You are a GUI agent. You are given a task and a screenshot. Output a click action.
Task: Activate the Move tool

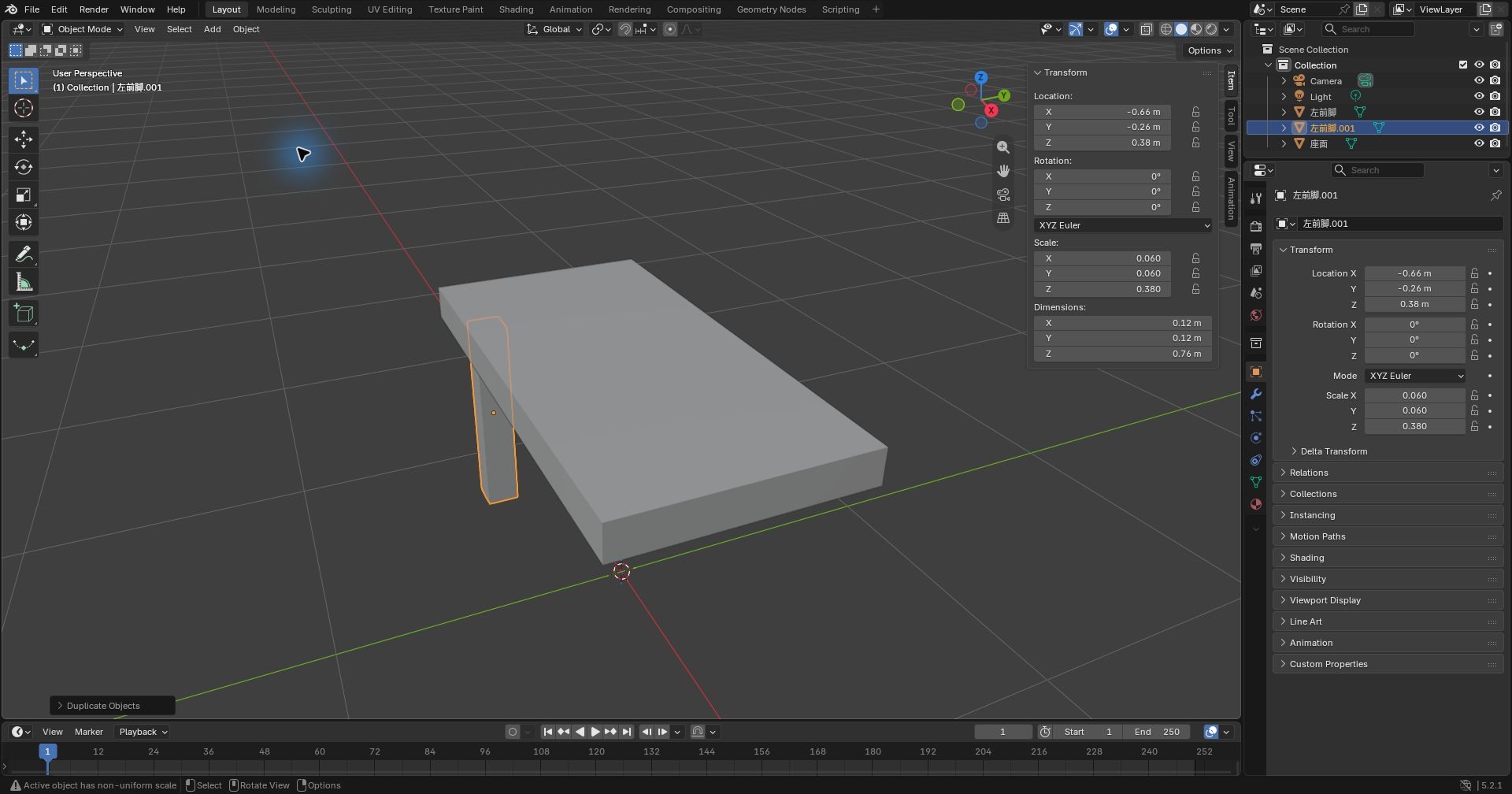click(24, 139)
